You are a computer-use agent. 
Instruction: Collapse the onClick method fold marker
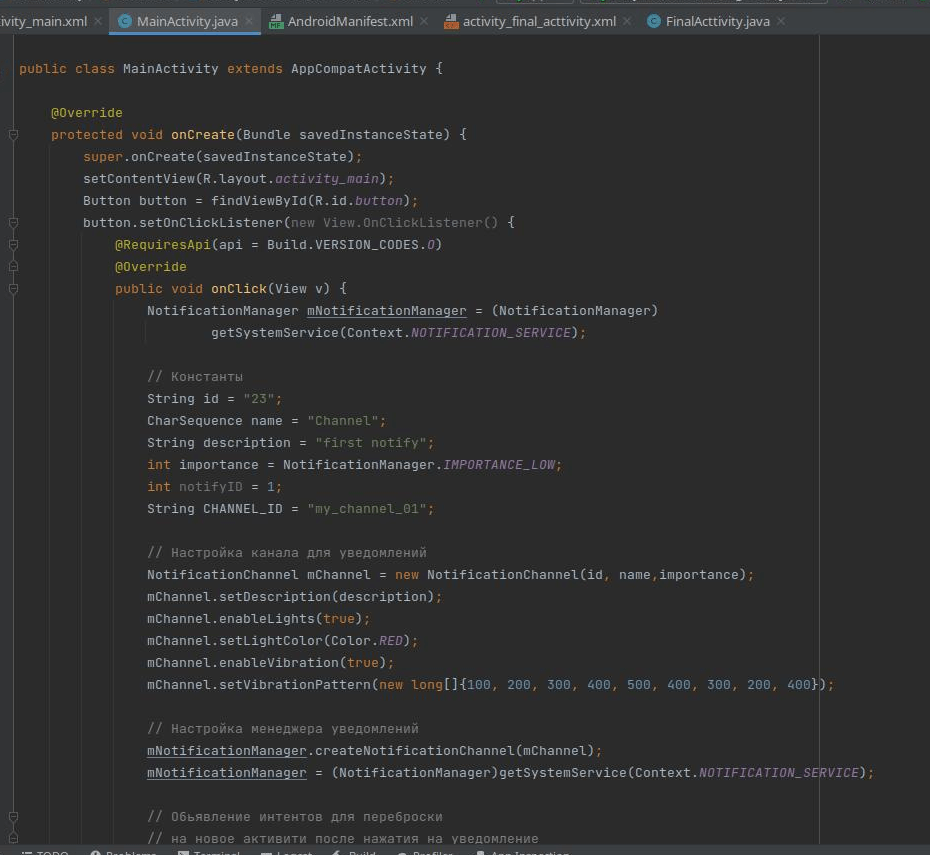(x=13, y=289)
